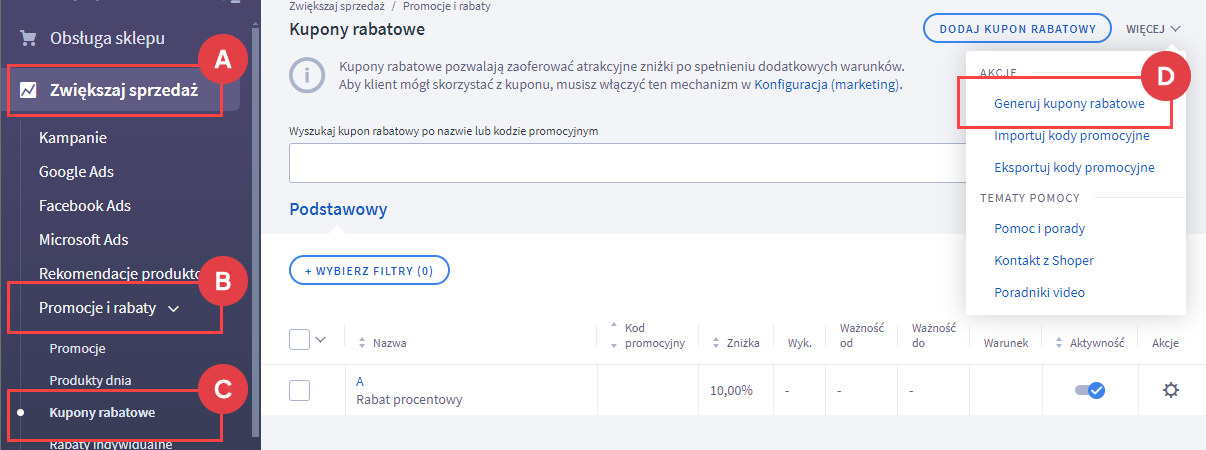
Task: Sort by the Nazwa column arrows icon
Action: coord(362,343)
